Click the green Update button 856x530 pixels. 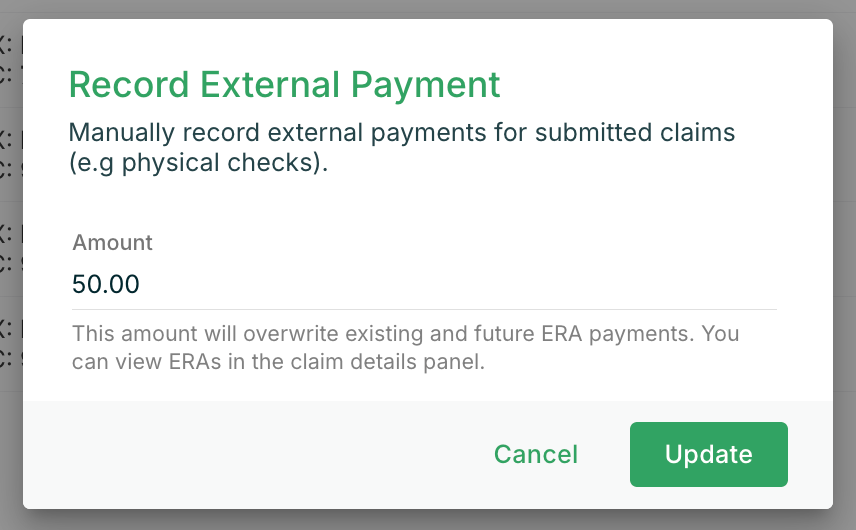709,454
